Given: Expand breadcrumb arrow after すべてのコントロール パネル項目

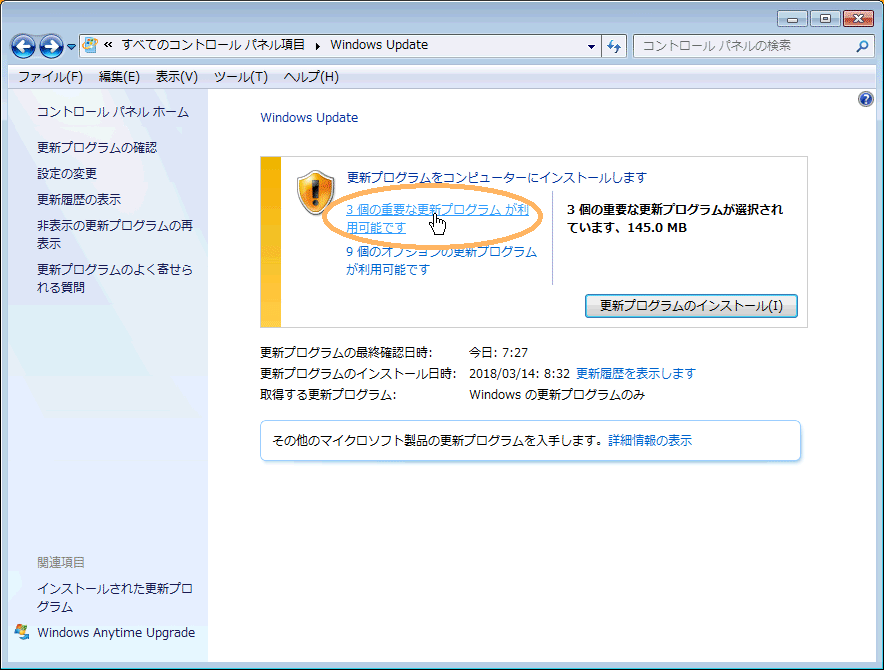Looking at the screenshot, I should click(x=318, y=46).
